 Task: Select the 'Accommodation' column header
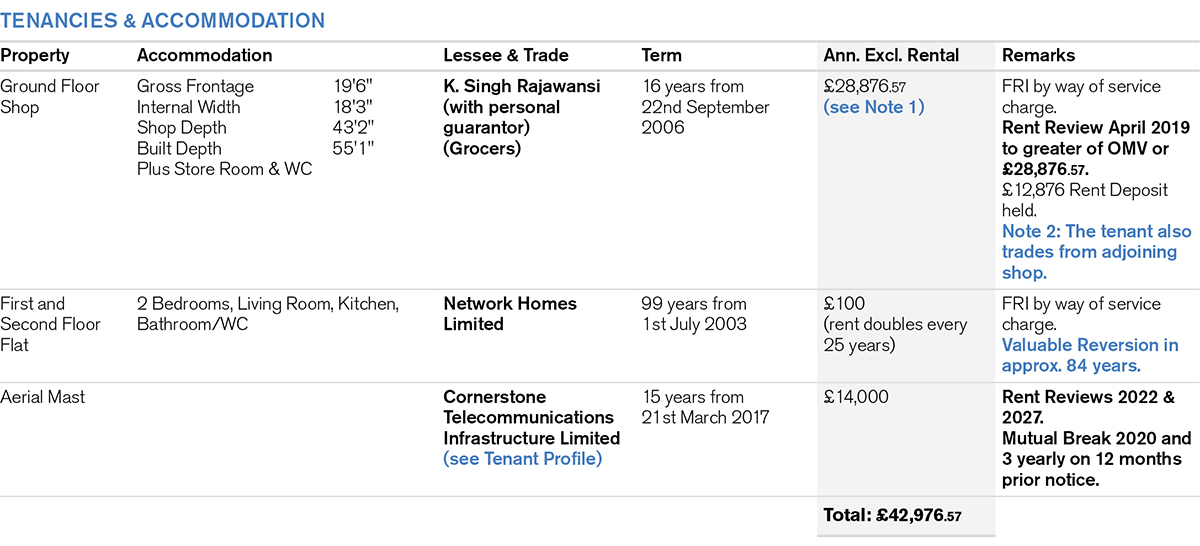[204, 56]
